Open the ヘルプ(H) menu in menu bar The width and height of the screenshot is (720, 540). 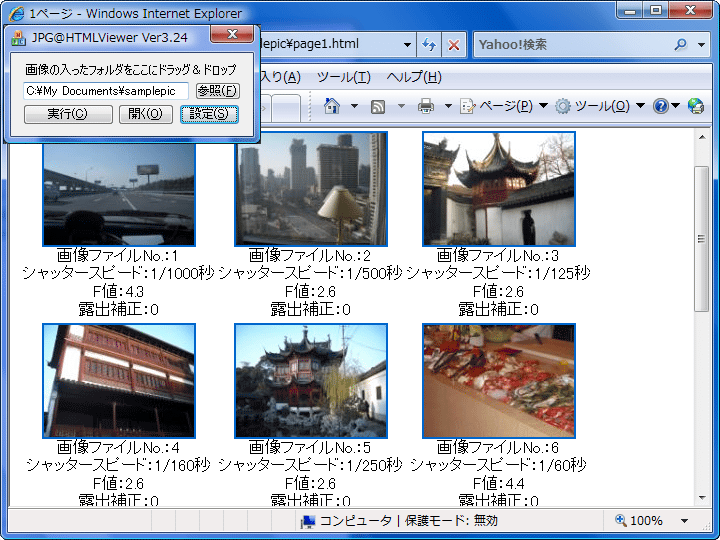(414, 77)
